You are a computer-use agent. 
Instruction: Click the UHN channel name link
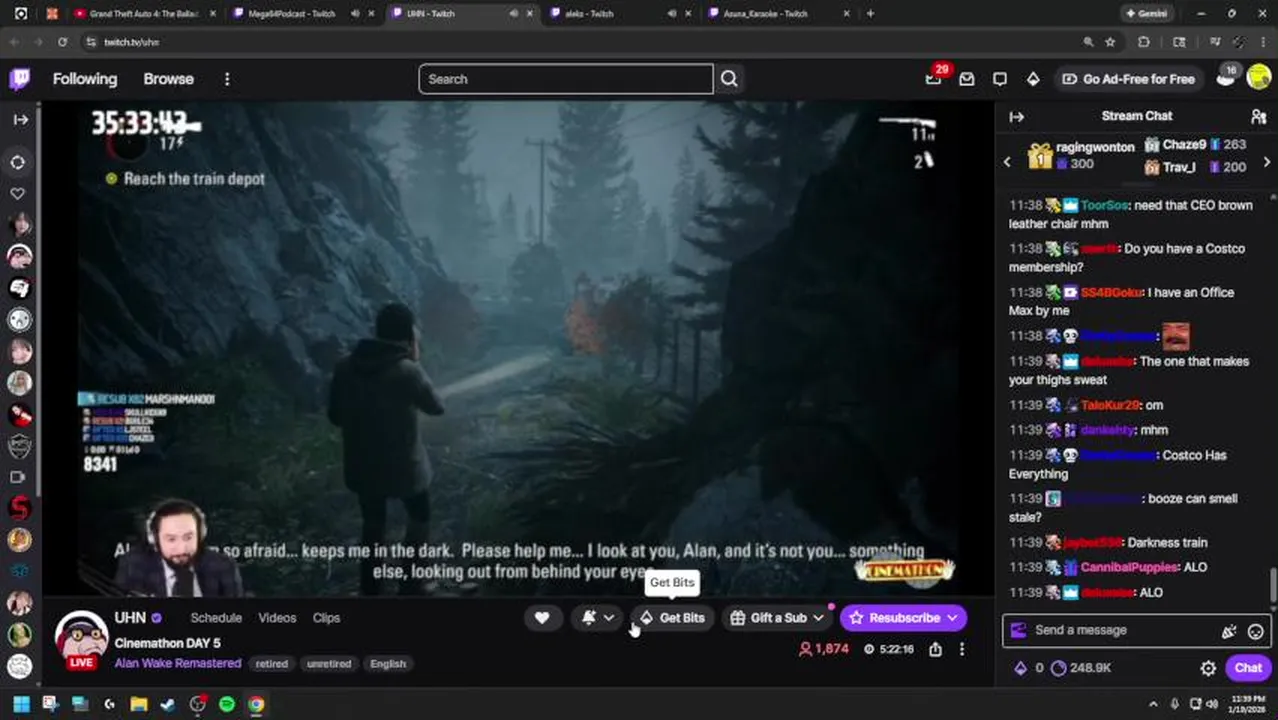tap(130, 618)
